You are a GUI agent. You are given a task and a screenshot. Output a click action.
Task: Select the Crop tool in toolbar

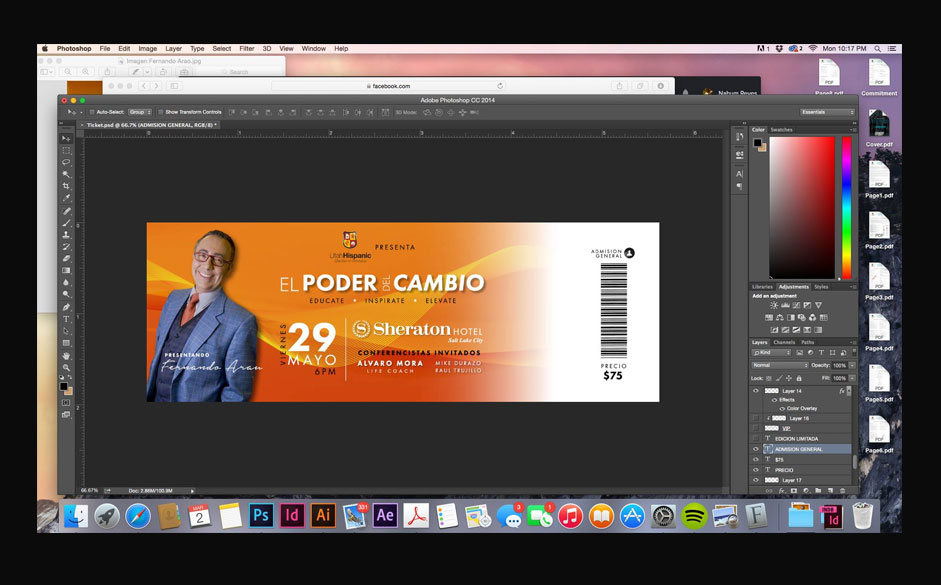point(67,186)
